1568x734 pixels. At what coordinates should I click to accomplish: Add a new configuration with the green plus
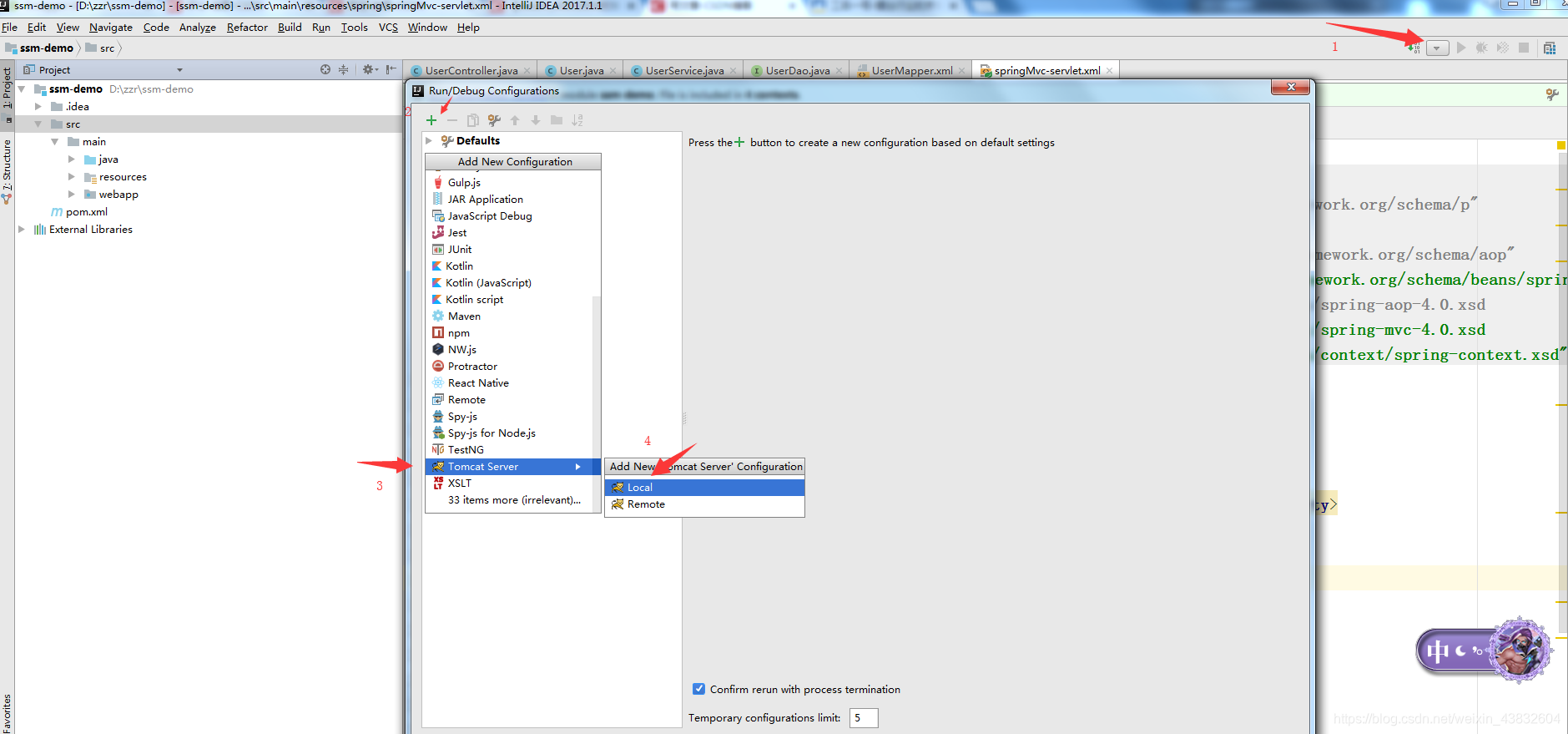pyautogui.click(x=431, y=120)
